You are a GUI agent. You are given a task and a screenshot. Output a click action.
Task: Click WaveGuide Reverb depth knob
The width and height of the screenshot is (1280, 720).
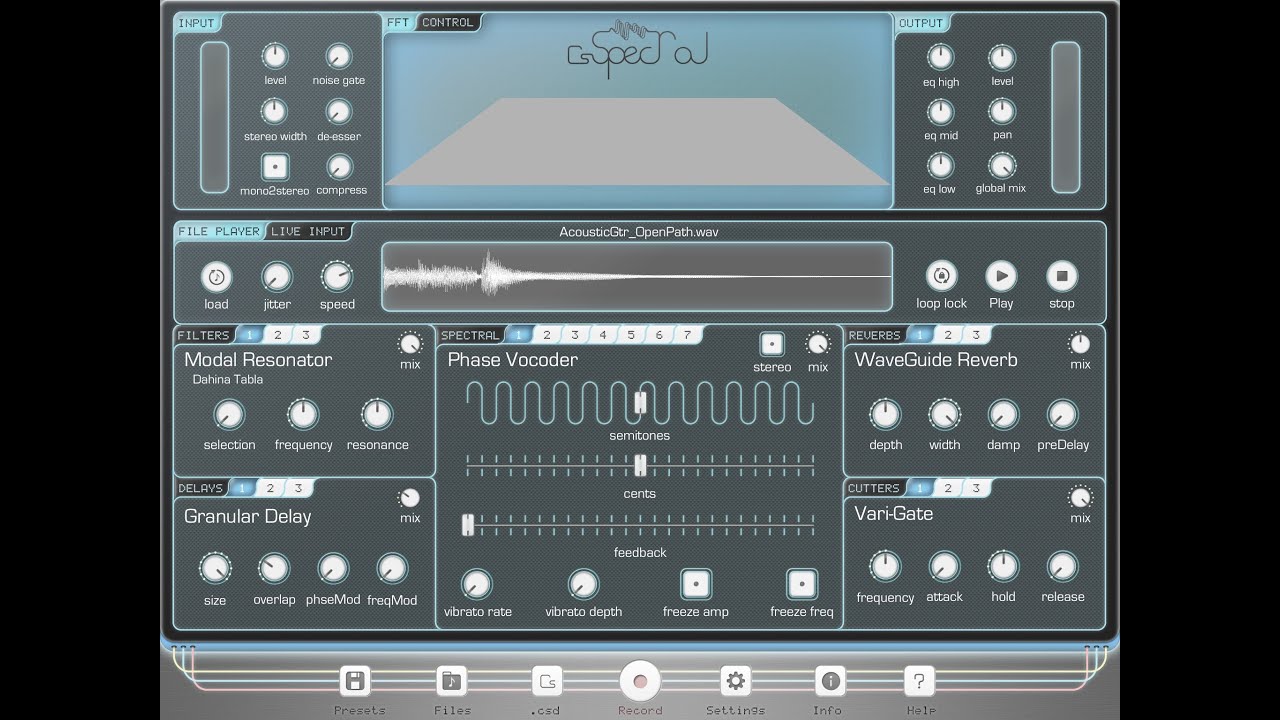tap(885, 414)
